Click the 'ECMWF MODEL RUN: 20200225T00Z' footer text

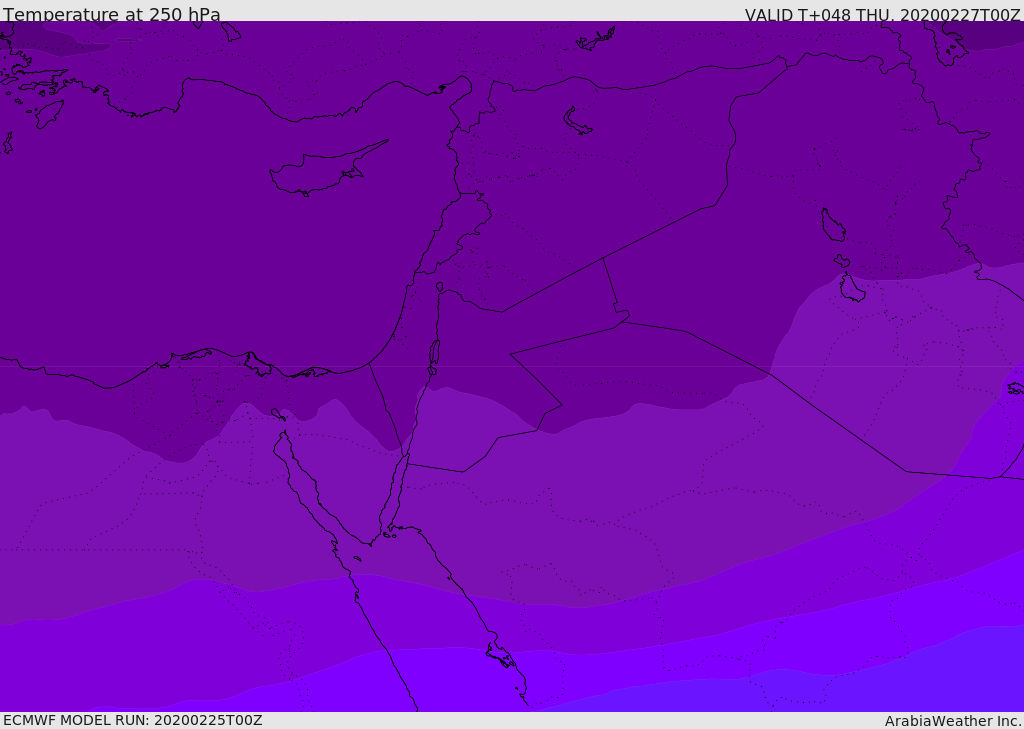click(x=133, y=720)
